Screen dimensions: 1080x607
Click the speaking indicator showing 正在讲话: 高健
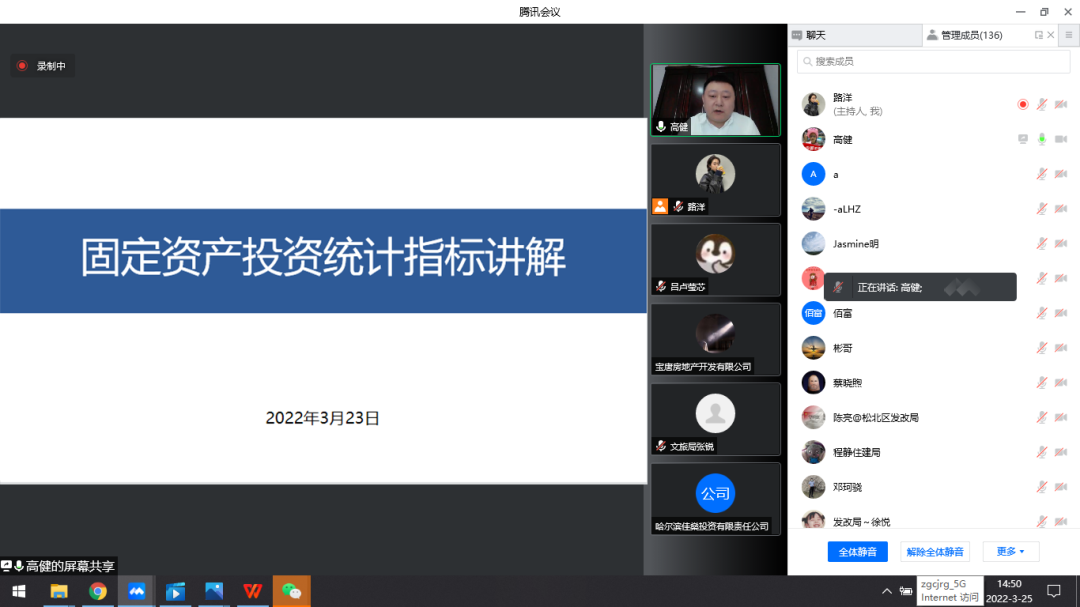click(919, 287)
